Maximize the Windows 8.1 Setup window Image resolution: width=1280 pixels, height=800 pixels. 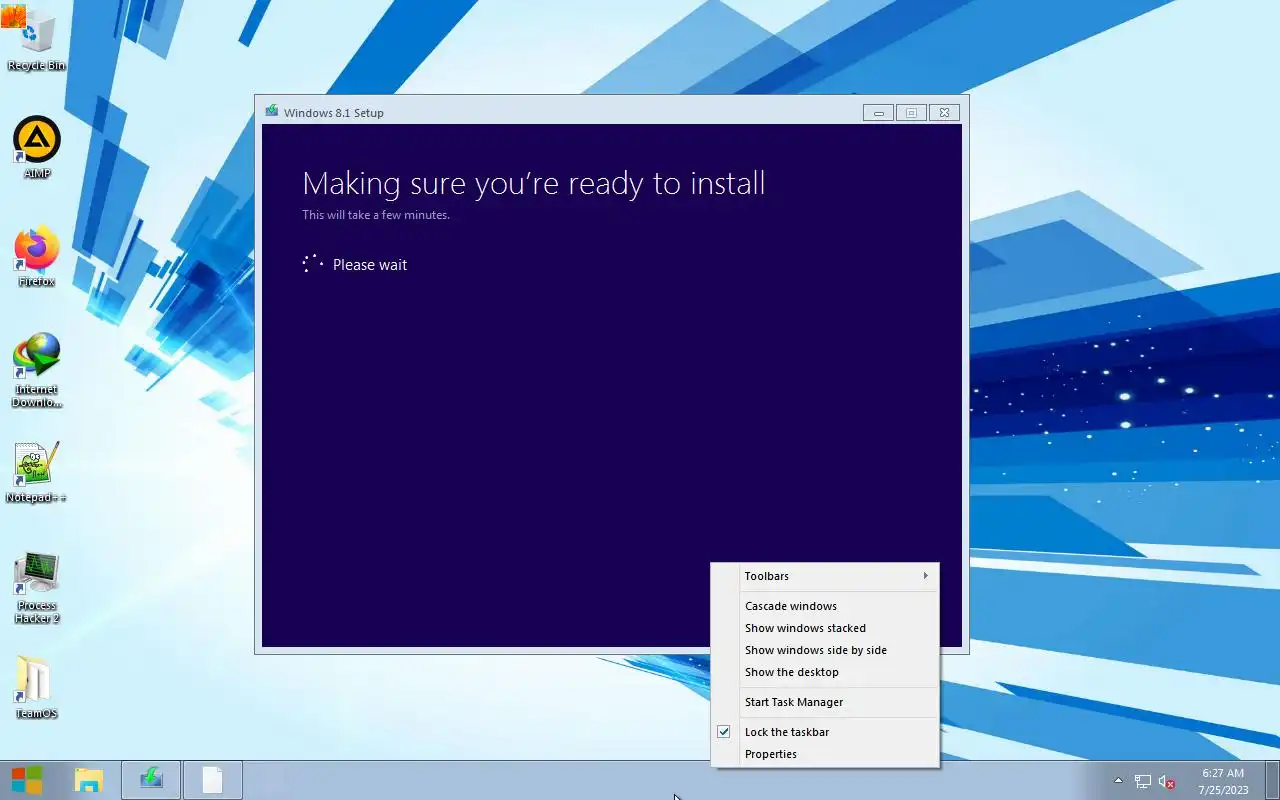(x=911, y=113)
